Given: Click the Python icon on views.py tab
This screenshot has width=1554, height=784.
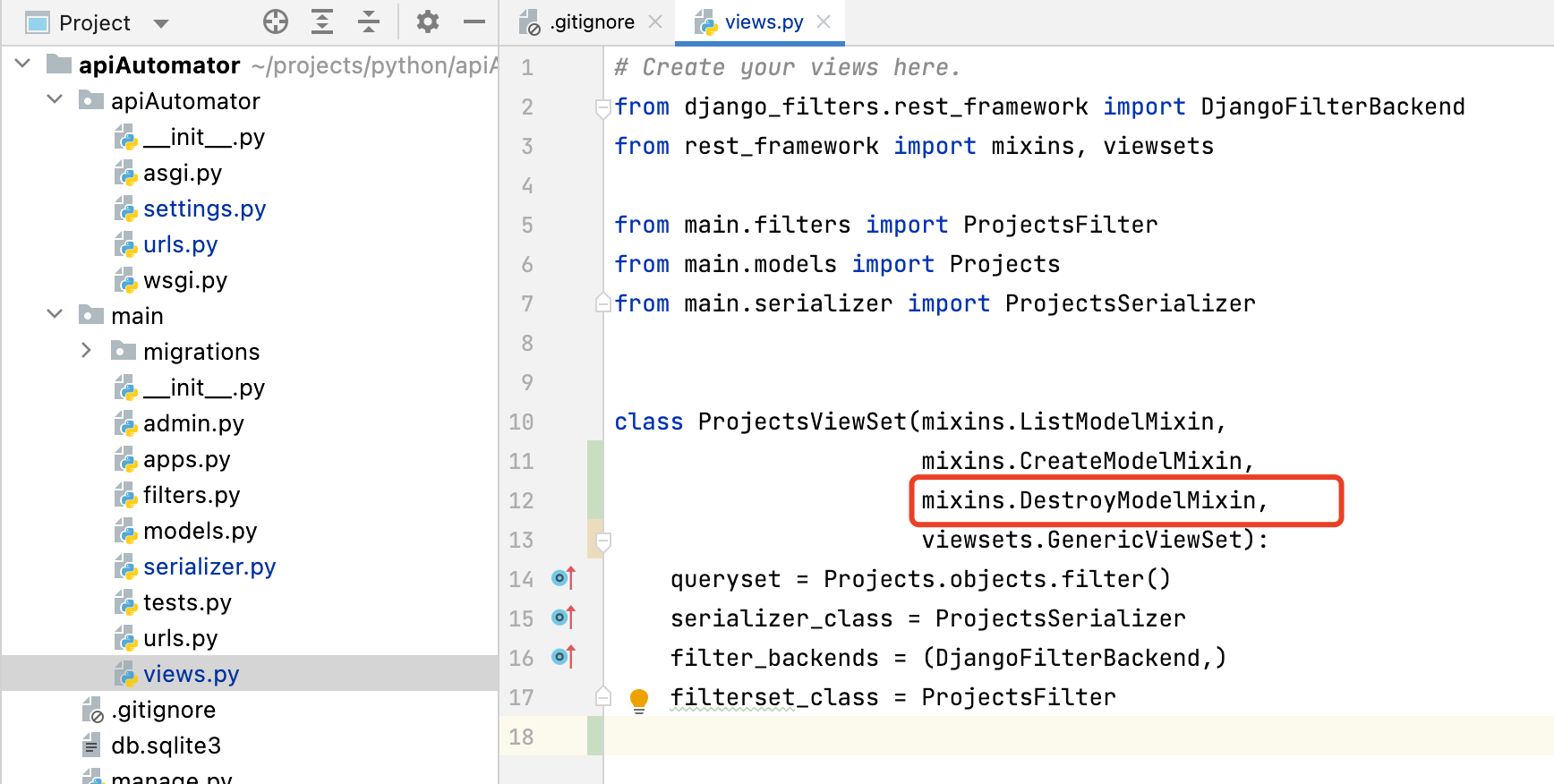Looking at the screenshot, I should point(706,22).
